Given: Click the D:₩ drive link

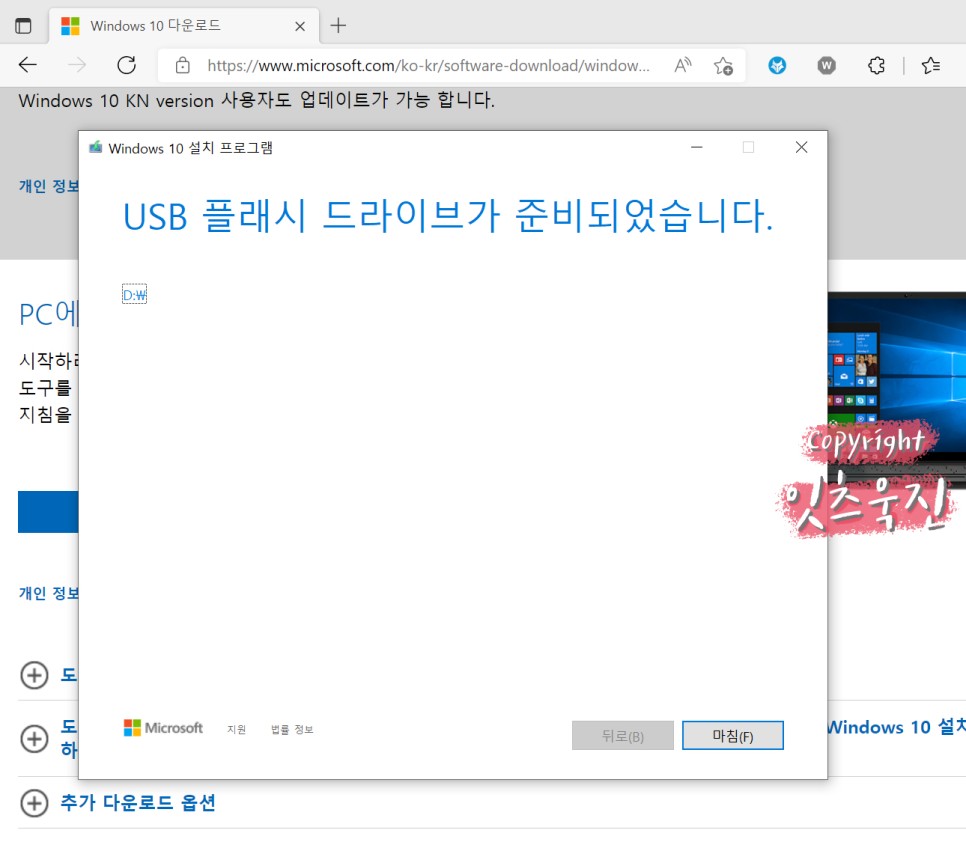Looking at the screenshot, I should (x=134, y=295).
